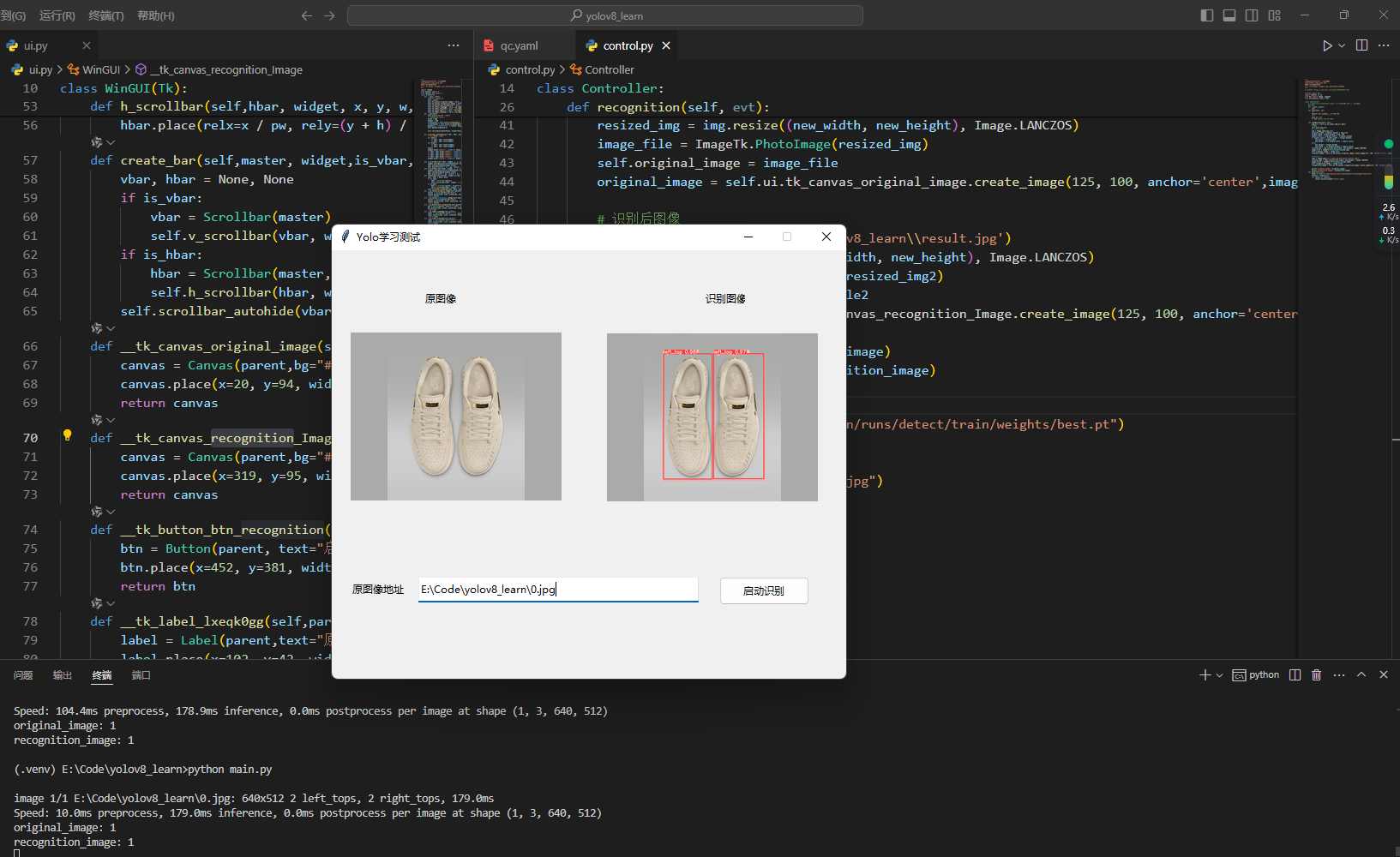Switch to the qc.yaml tab

pos(520,45)
